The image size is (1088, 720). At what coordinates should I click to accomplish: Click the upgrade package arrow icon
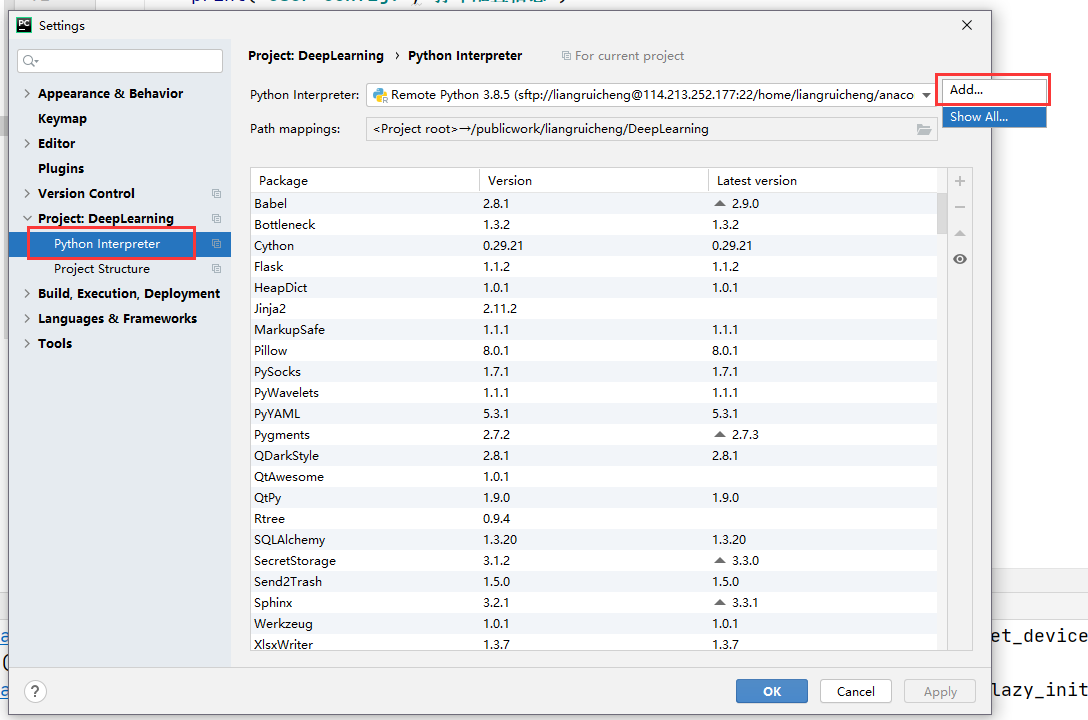coord(960,233)
